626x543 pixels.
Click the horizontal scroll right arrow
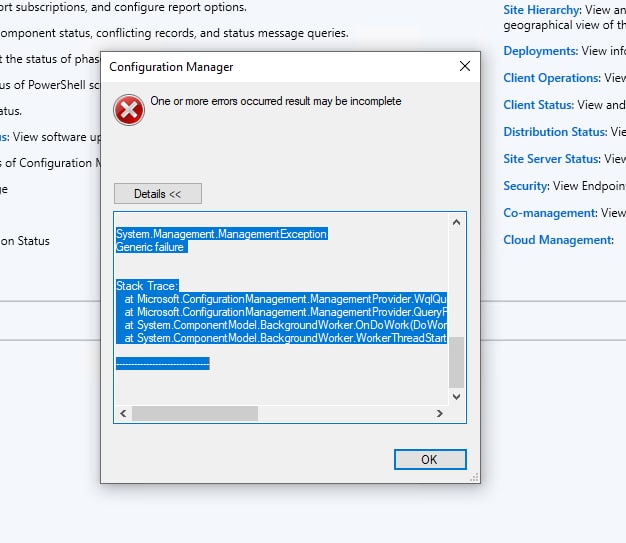440,413
